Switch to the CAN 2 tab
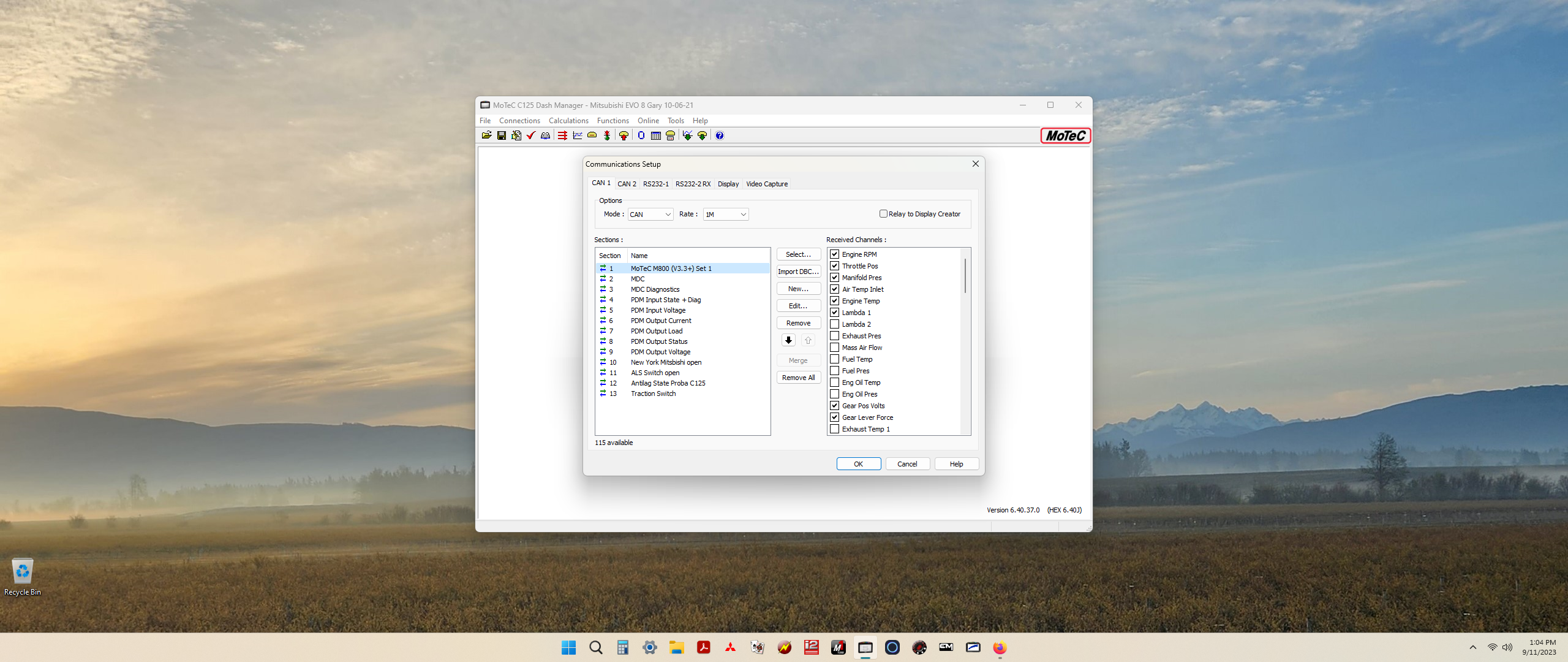The image size is (1568, 662). 627,184
